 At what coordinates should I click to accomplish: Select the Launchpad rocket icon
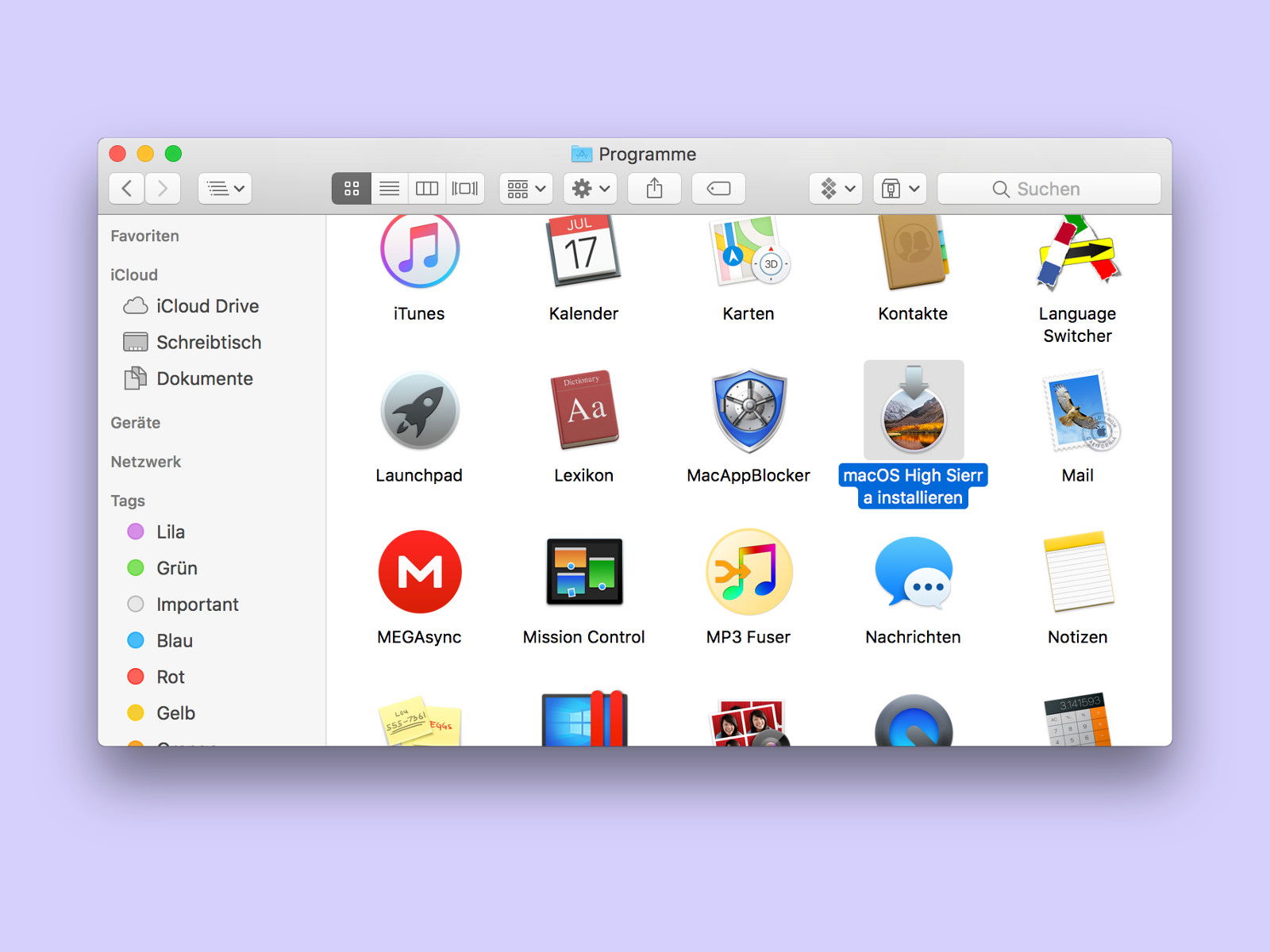point(419,411)
